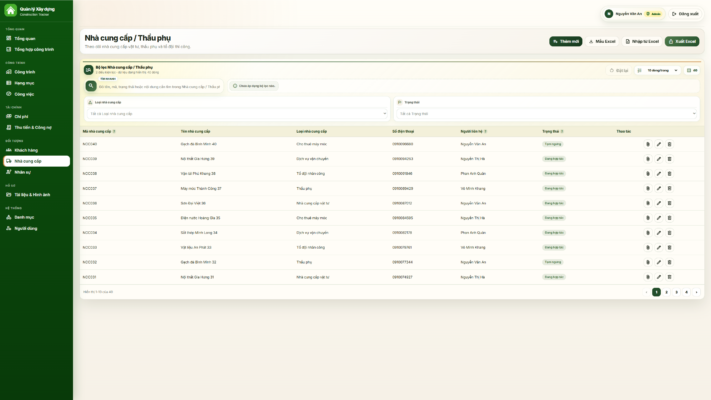Viewport: 711px width, 400px height.
Task: Click the green search magnifier icon
Action: coord(91,86)
